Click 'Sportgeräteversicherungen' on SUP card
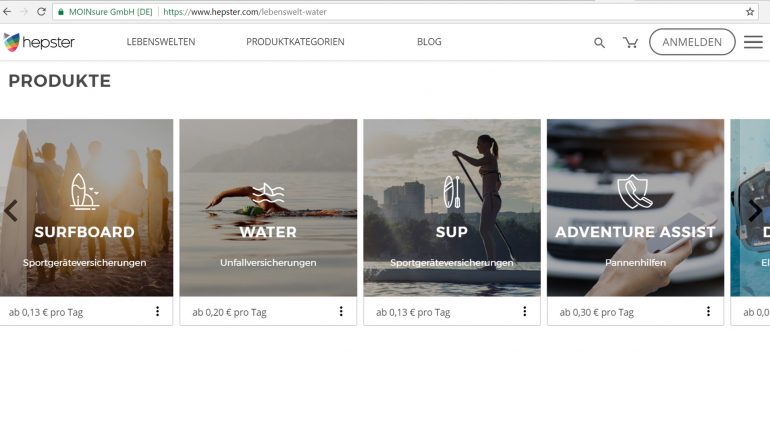 pyautogui.click(x=452, y=263)
